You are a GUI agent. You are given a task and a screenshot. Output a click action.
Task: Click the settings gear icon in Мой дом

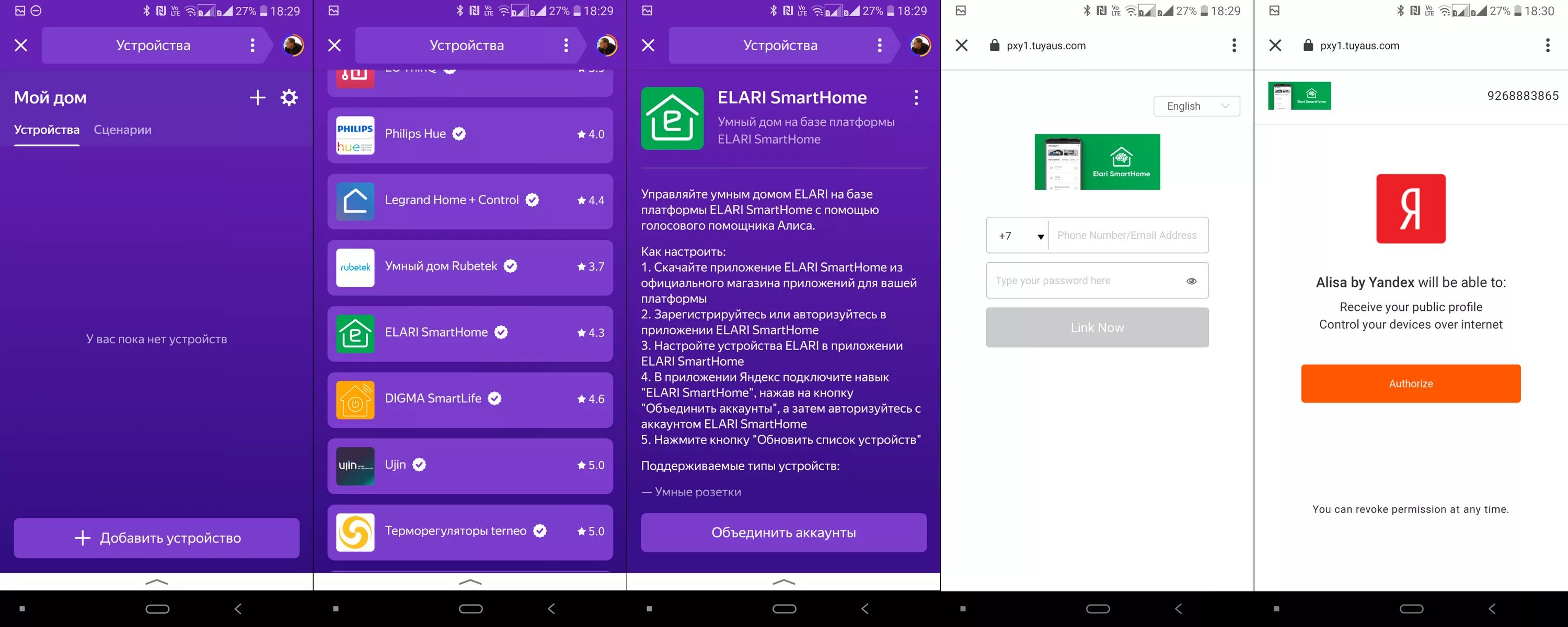[288, 96]
